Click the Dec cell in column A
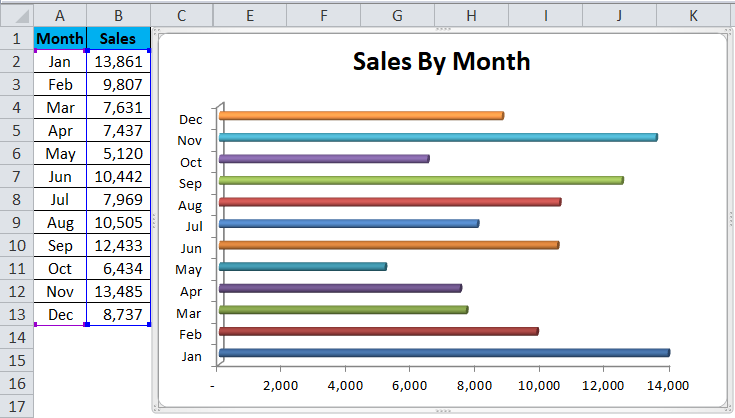Screen dimensions: 735x418 tap(60, 315)
